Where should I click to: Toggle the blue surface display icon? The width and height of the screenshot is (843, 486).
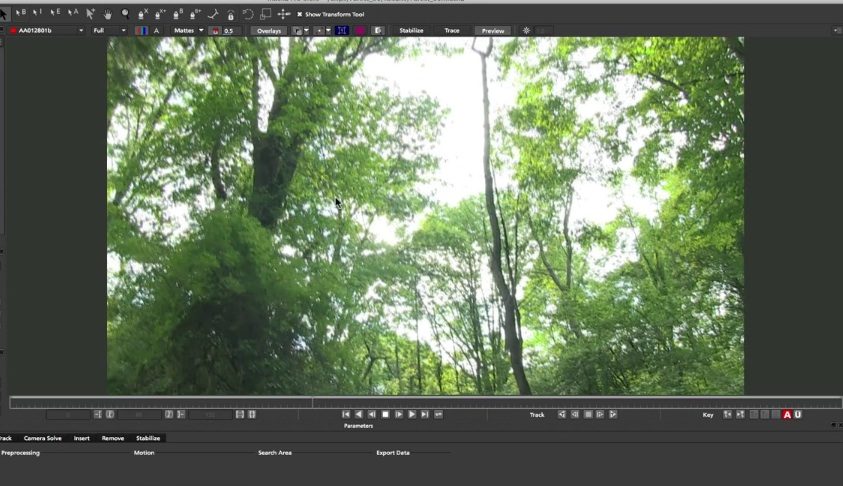point(342,31)
